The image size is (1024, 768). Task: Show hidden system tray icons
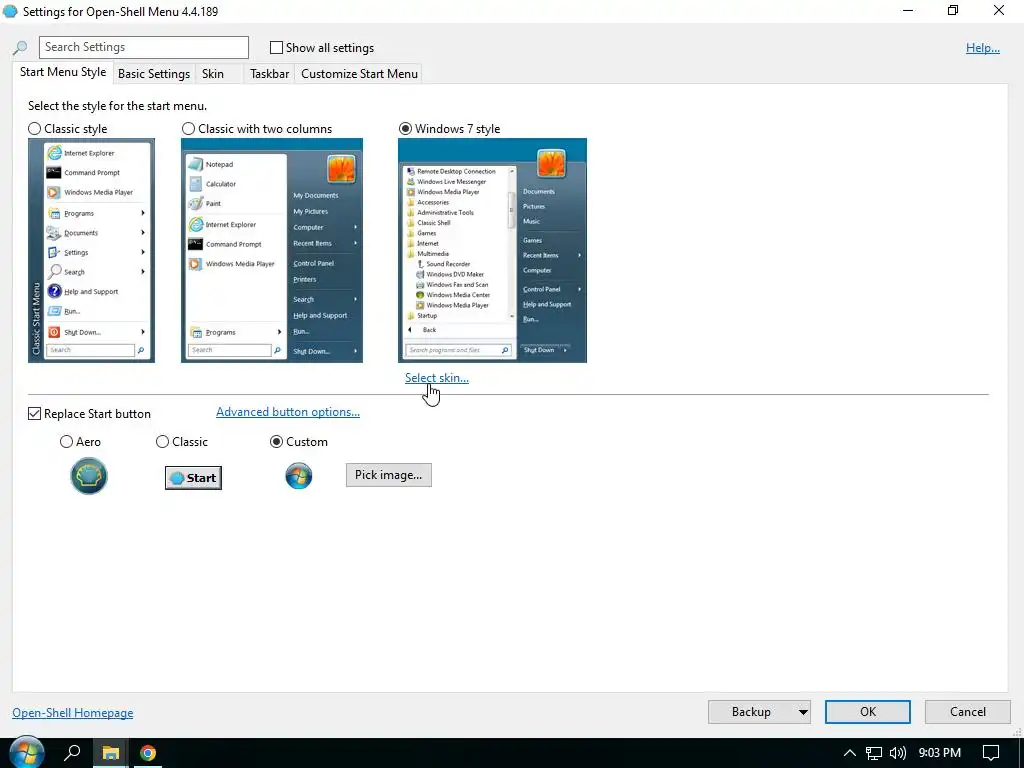(x=850, y=753)
